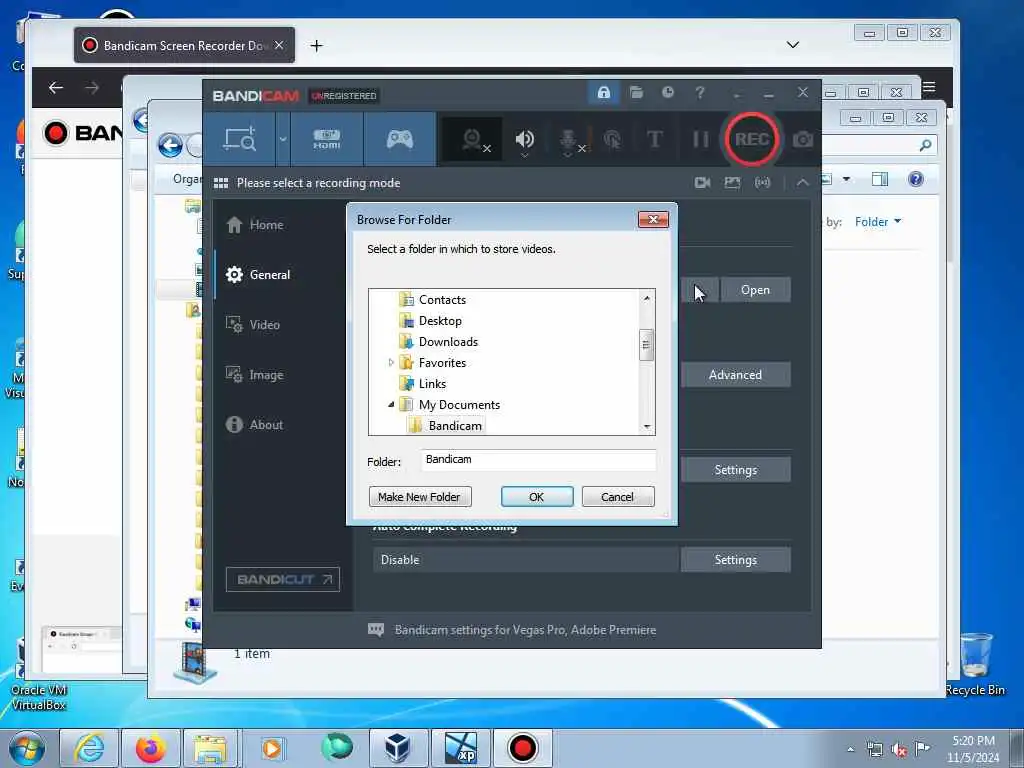This screenshot has width=1024, height=768.
Task: Open the Recycle Bin on desktop
Action: click(976, 664)
